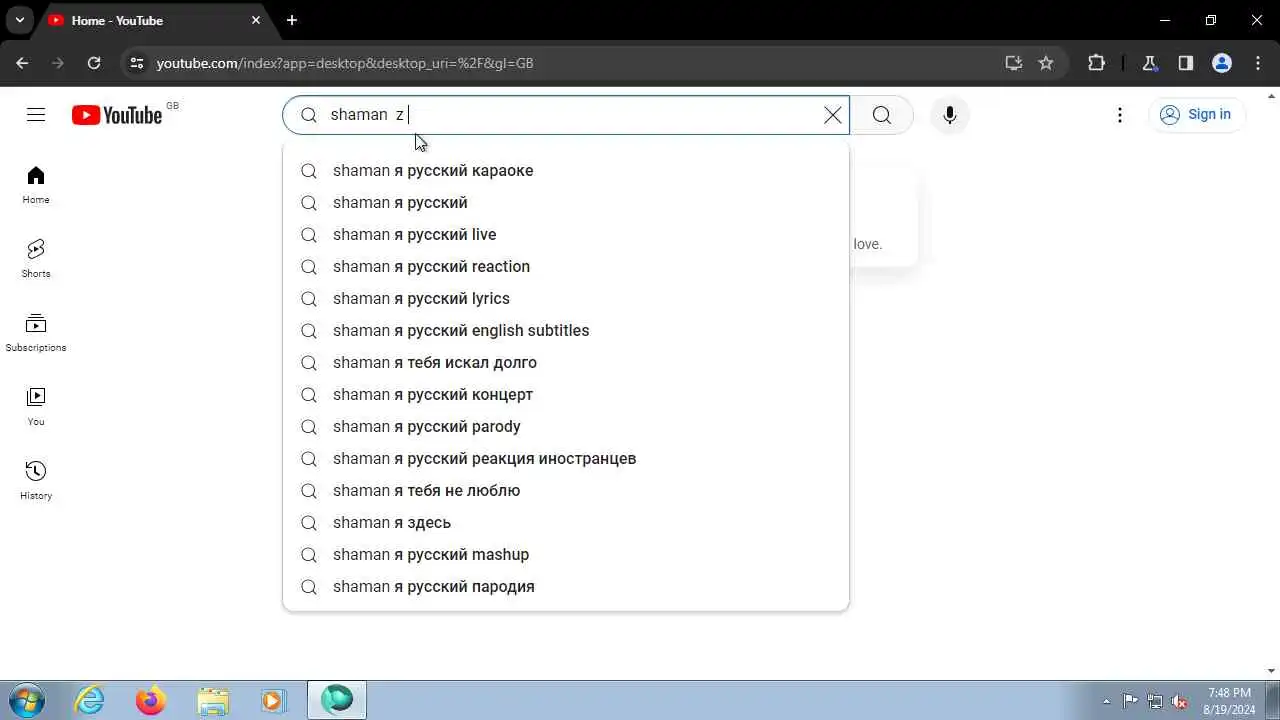Open the Chrome three-dot menu
The width and height of the screenshot is (1280, 720).
pyautogui.click(x=1258, y=63)
